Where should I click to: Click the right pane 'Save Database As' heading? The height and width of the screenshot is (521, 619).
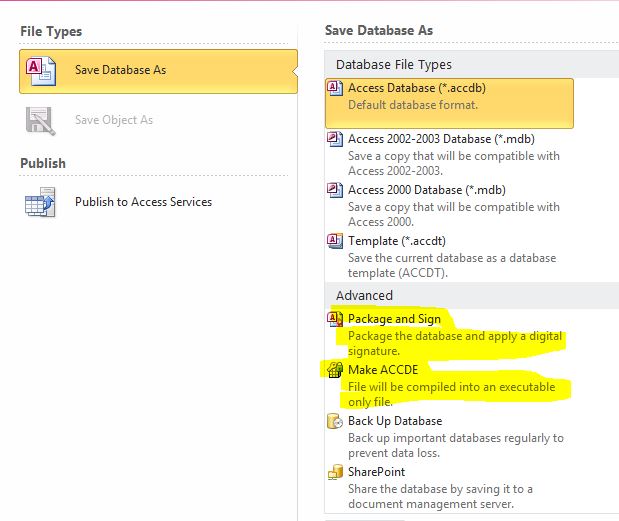coord(379,30)
